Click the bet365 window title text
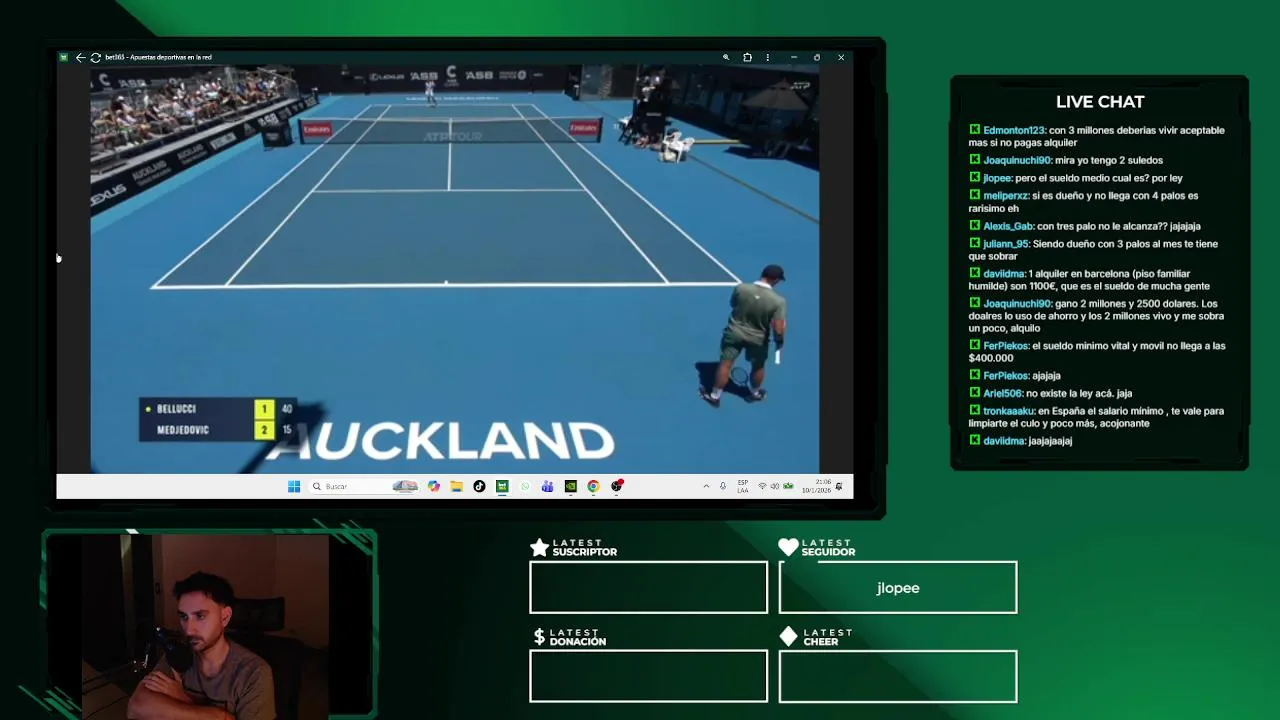This screenshot has height=720, width=1280. click(158, 57)
